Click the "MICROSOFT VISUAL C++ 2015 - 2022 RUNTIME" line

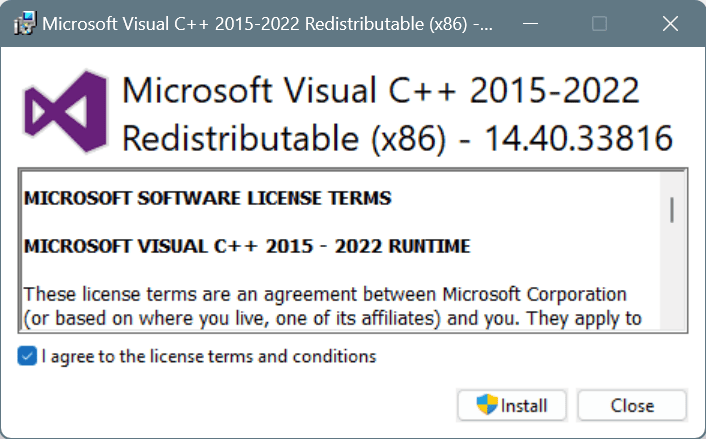(247, 246)
